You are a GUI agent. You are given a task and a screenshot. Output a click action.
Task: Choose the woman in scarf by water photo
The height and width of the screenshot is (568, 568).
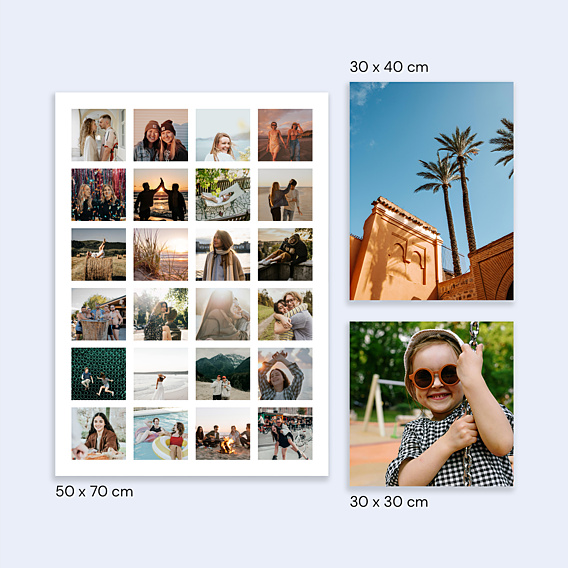tap(223, 254)
